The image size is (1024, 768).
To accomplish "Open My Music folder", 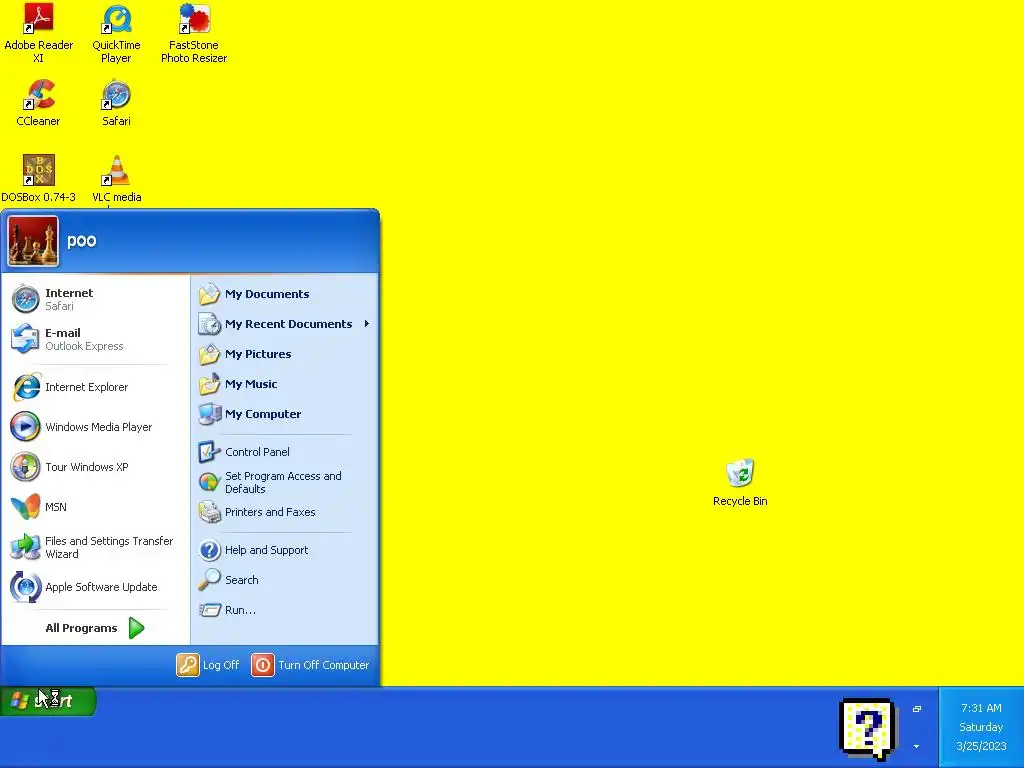I will 285,384.
